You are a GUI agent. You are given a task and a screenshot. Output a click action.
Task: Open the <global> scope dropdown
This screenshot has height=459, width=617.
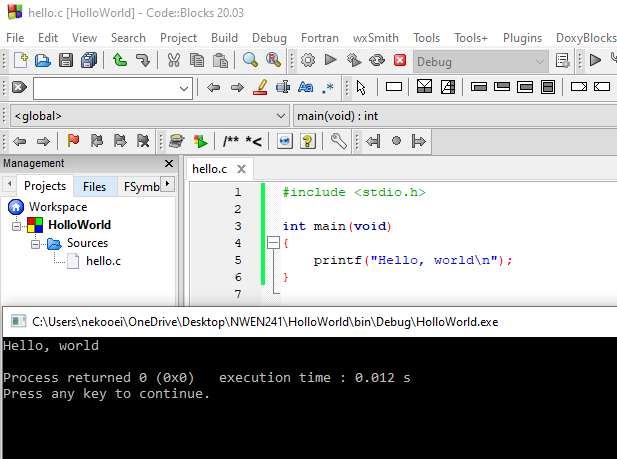click(x=150, y=116)
